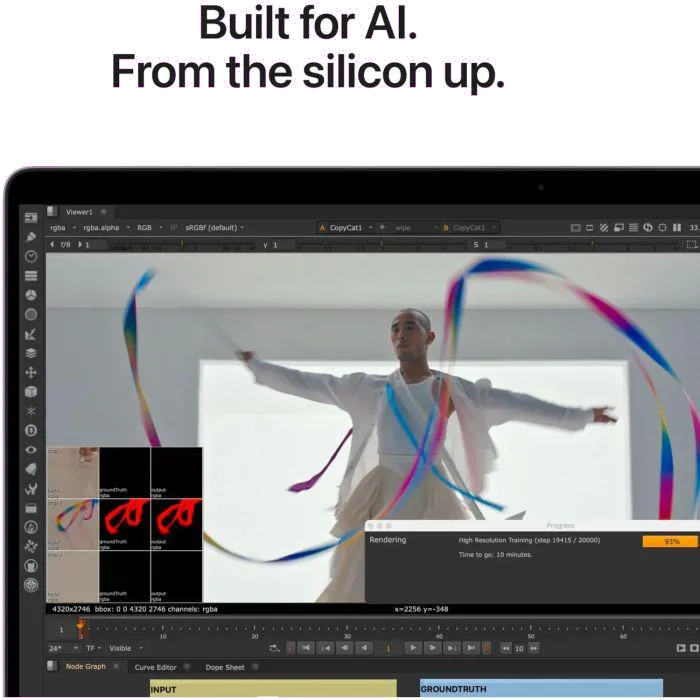This screenshot has height=700, width=700.
Task: Click the orange playhead on the timeline
Action: tap(81, 627)
